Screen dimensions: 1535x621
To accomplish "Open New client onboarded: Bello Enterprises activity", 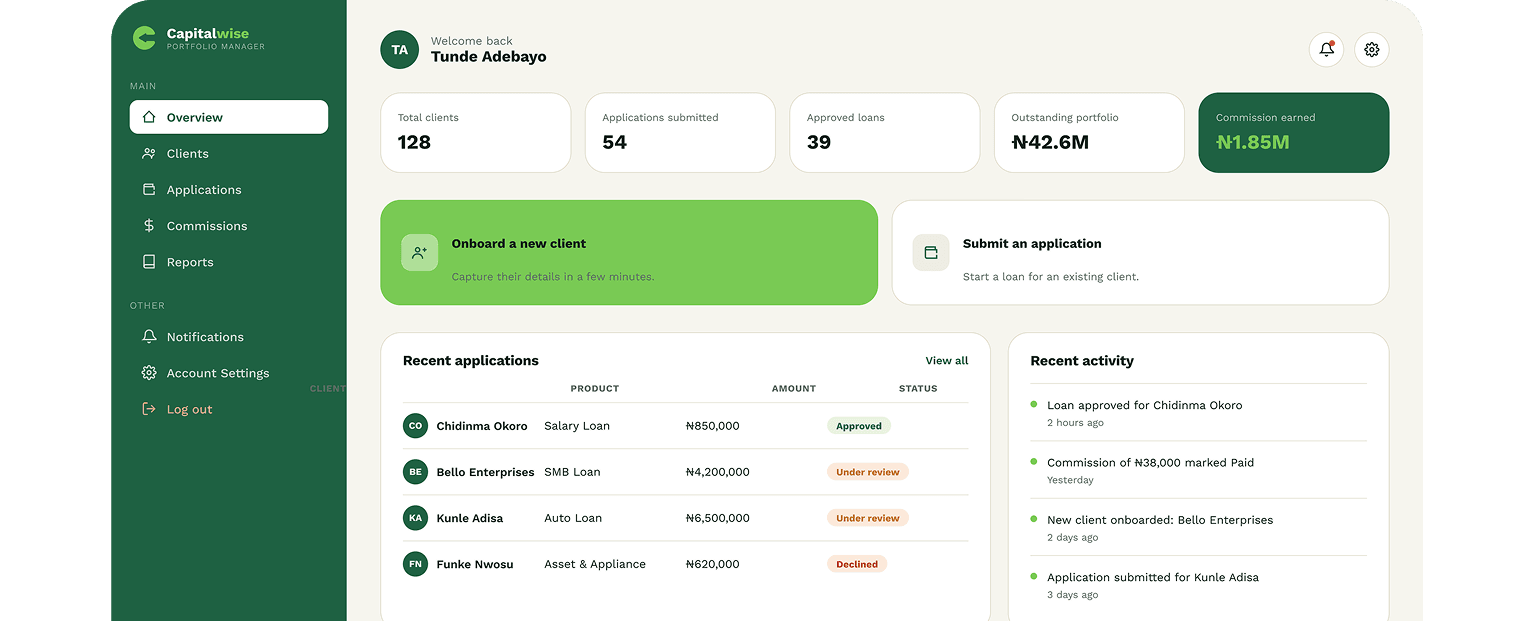I will (x=1198, y=527).
